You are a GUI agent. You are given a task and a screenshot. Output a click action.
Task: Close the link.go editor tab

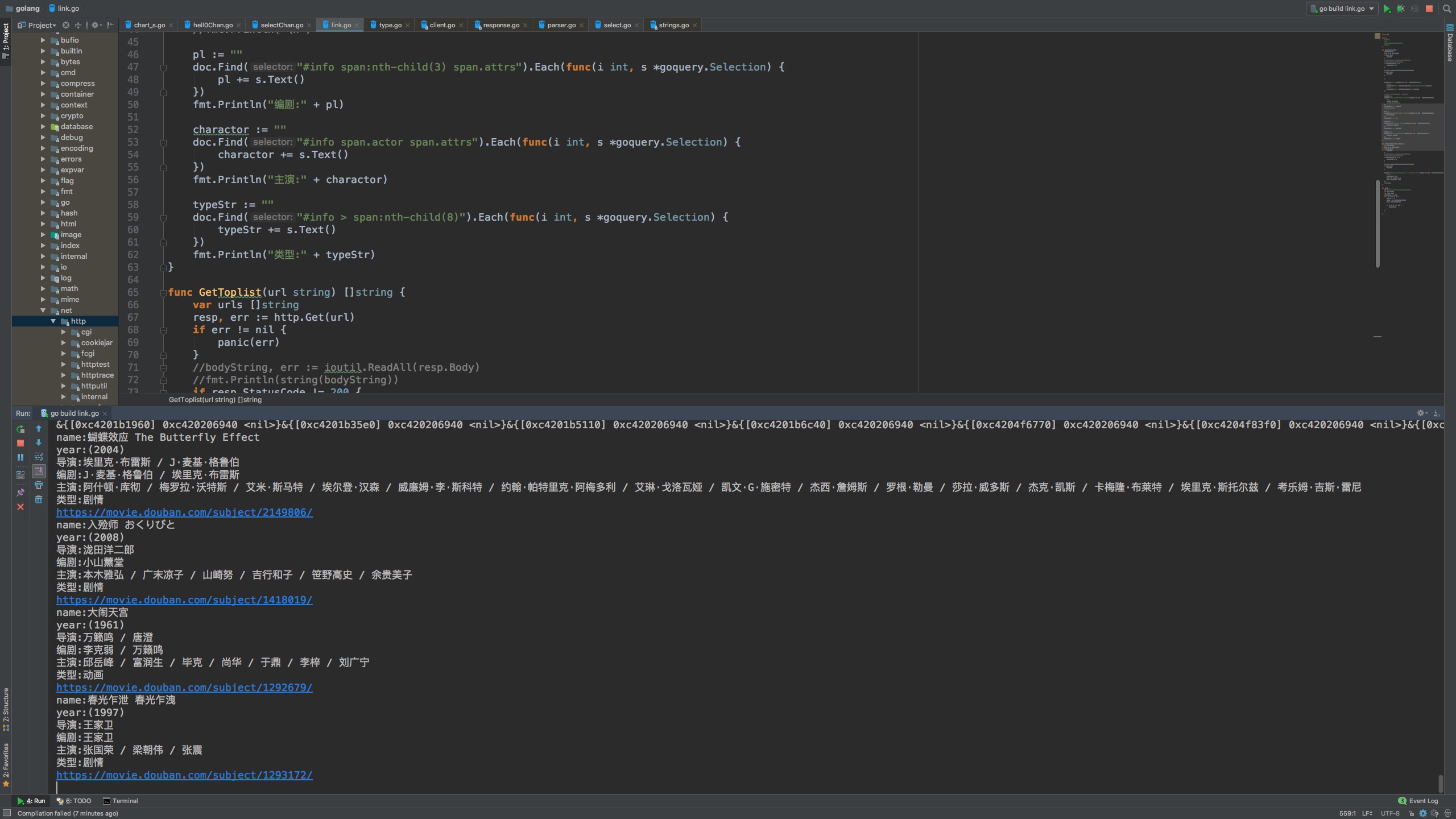357,25
